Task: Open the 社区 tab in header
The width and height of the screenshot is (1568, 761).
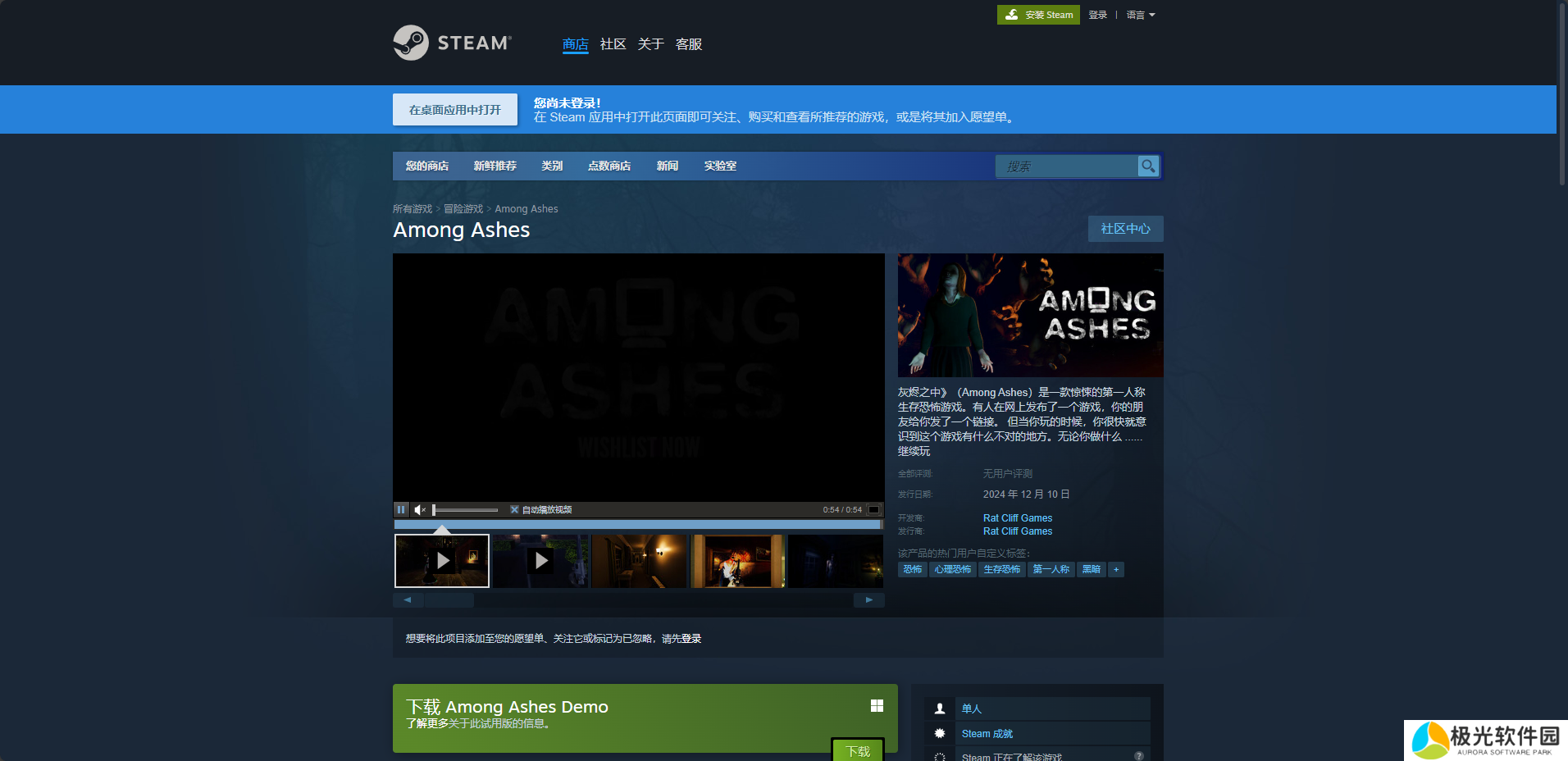Action: 613,44
